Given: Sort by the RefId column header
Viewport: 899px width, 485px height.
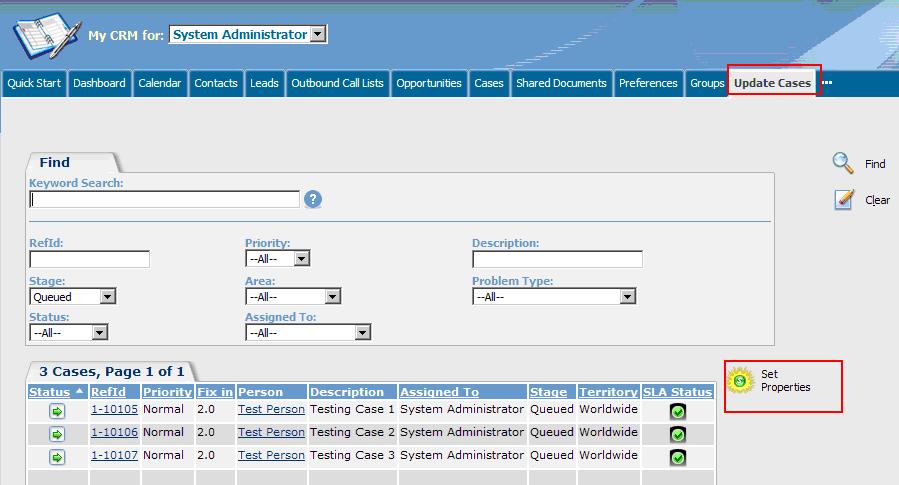Looking at the screenshot, I should [x=108, y=392].
